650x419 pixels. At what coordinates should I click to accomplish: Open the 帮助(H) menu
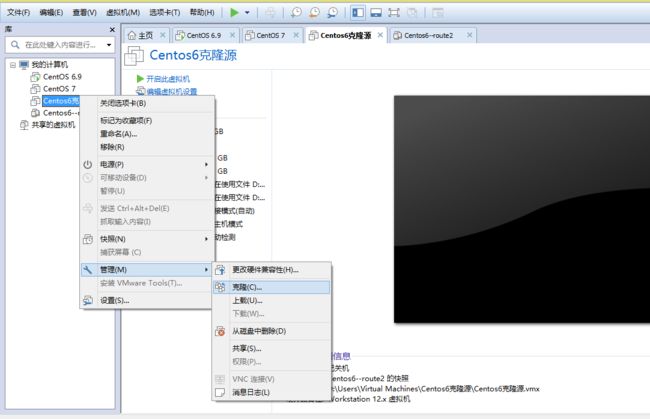pyautogui.click(x=202, y=12)
